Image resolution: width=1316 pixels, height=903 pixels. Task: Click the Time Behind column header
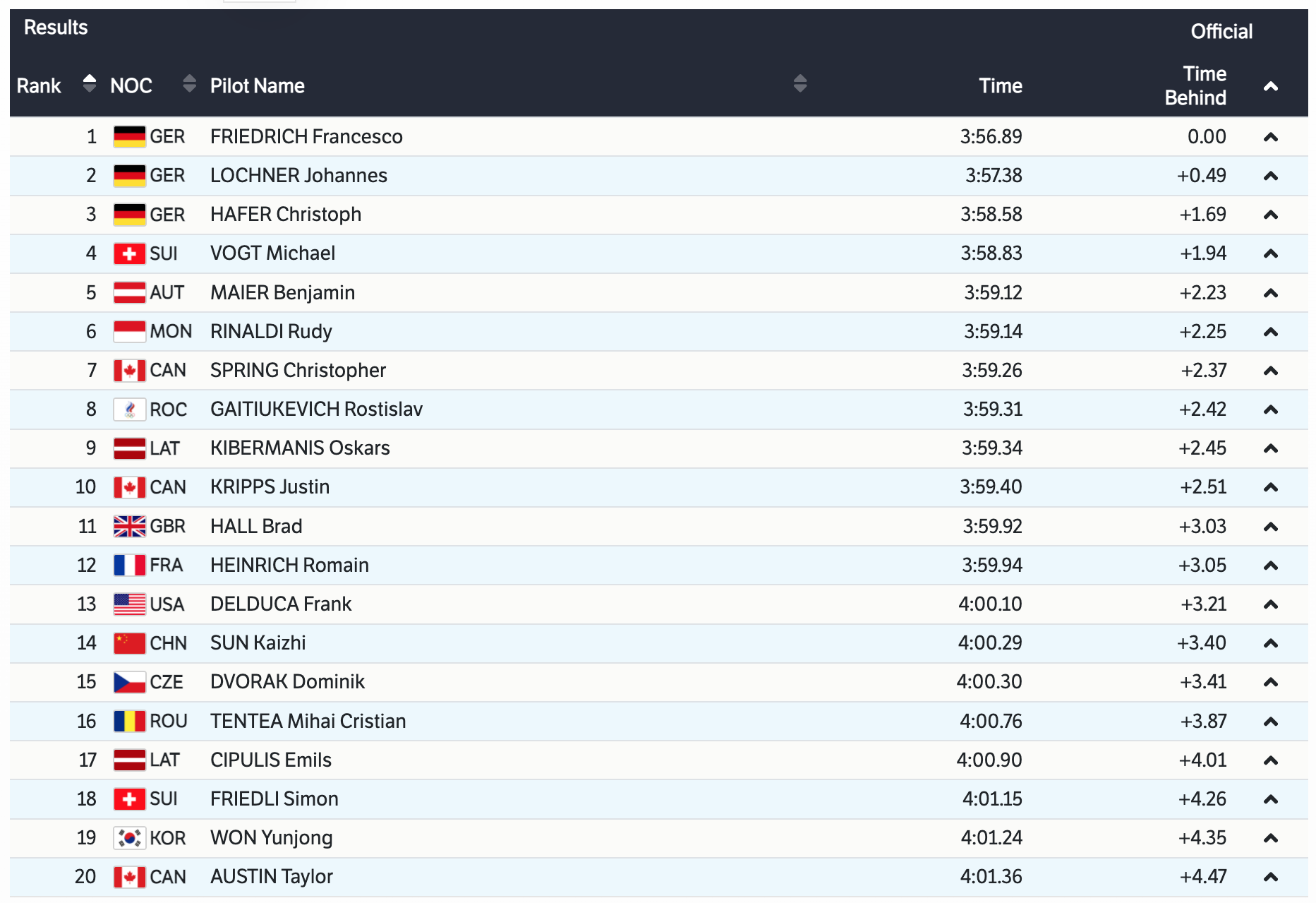pos(1195,86)
